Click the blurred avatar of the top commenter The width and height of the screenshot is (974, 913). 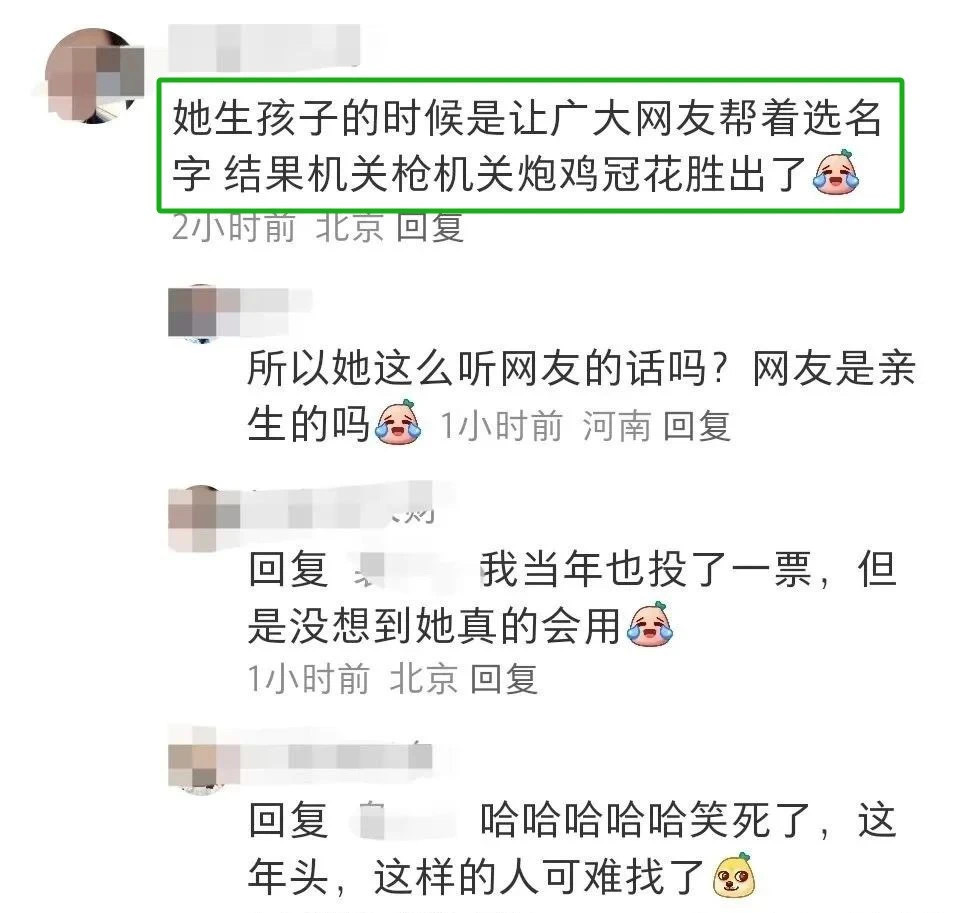point(94,75)
